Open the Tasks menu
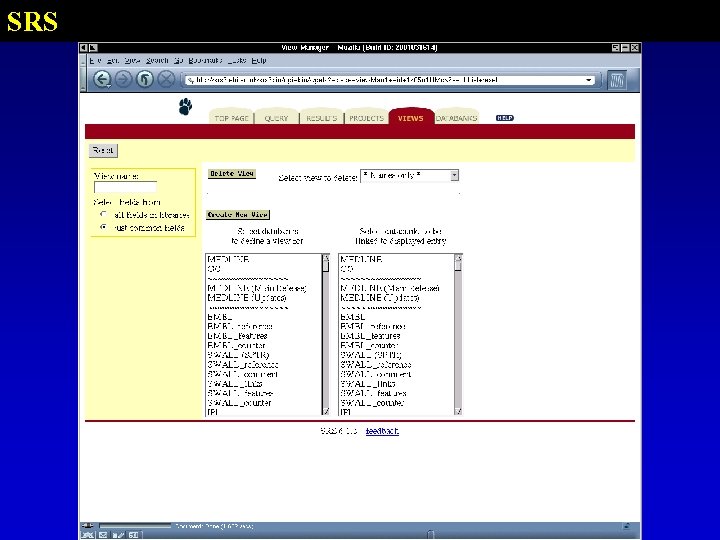The height and width of the screenshot is (540, 720). (237, 61)
